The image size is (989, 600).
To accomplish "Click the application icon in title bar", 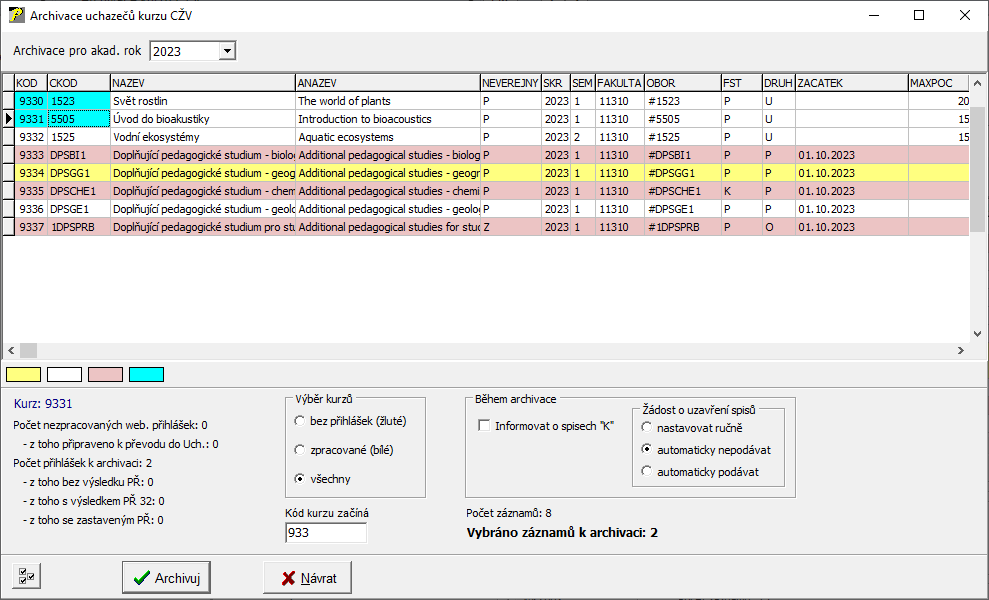I will [x=16, y=16].
